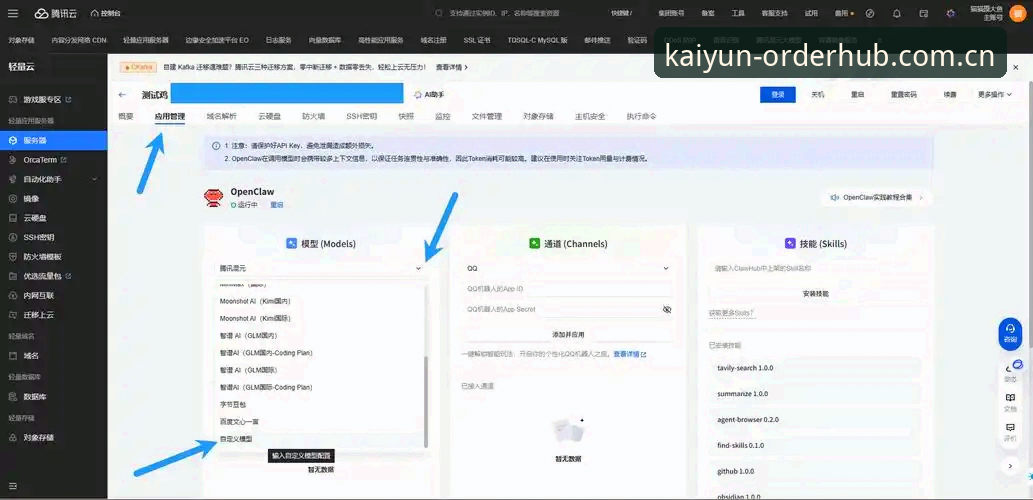The height and width of the screenshot is (500, 1033).
Task: Click the 续费 renew button
Action: tap(949, 94)
